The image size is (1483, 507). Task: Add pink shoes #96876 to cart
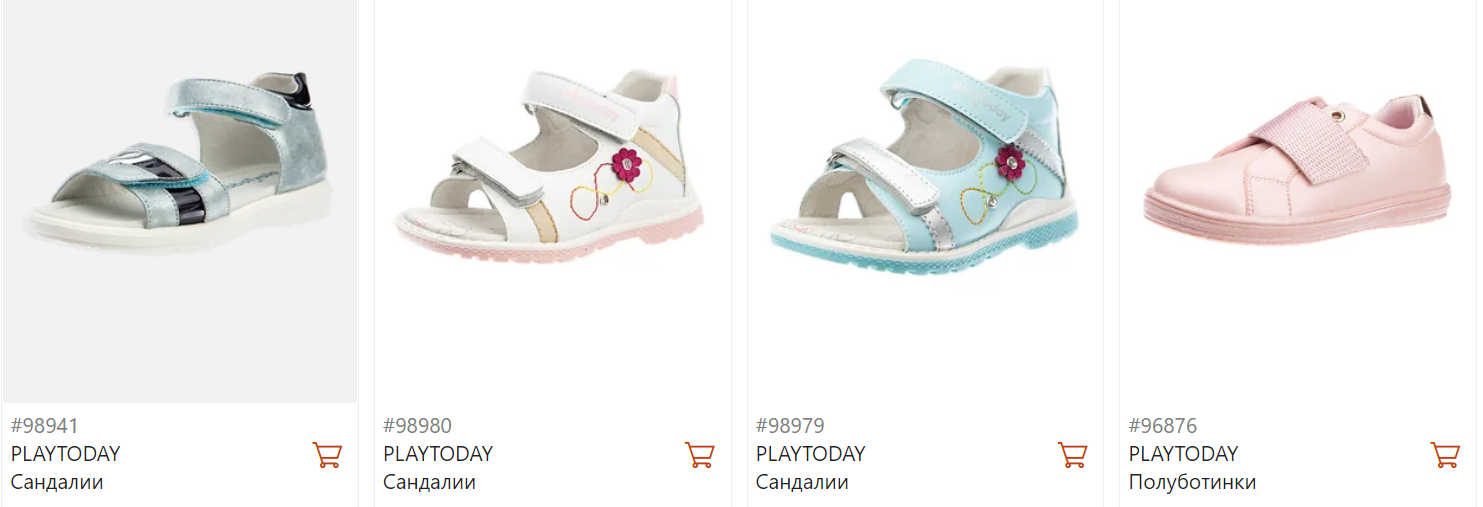tap(1445, 455)
